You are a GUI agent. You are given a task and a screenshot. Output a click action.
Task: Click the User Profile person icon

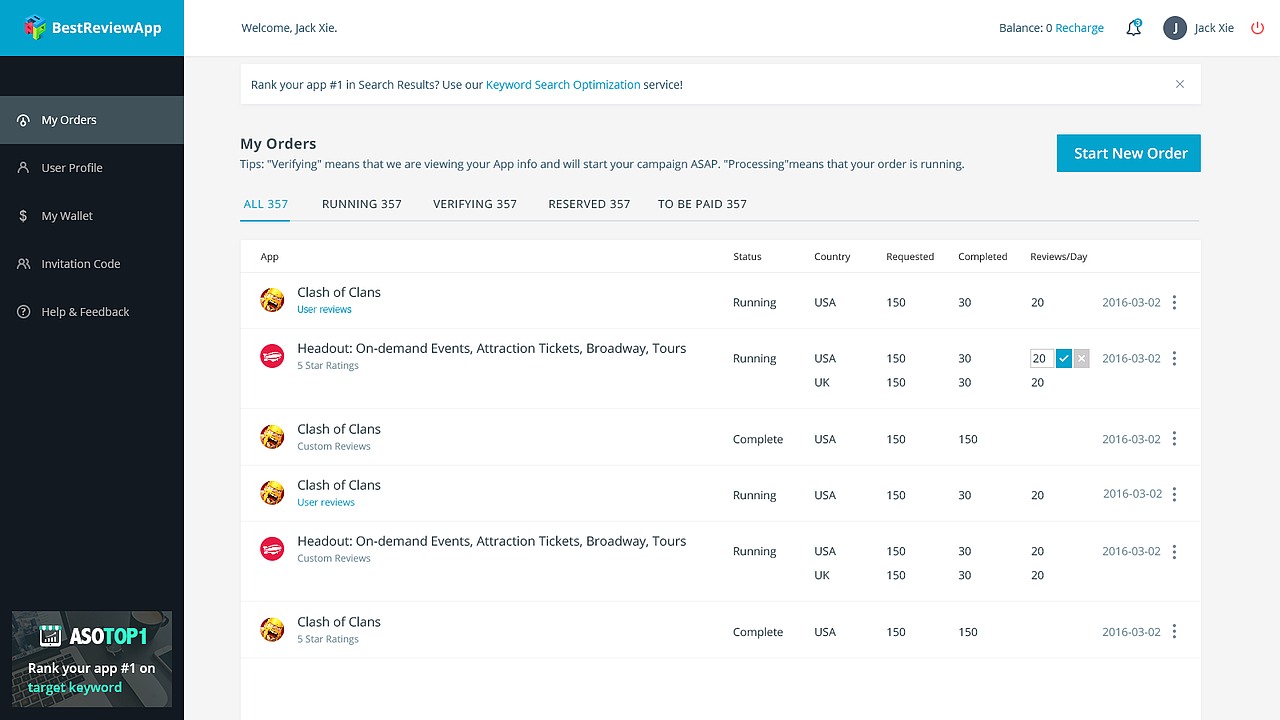[23, 168]
